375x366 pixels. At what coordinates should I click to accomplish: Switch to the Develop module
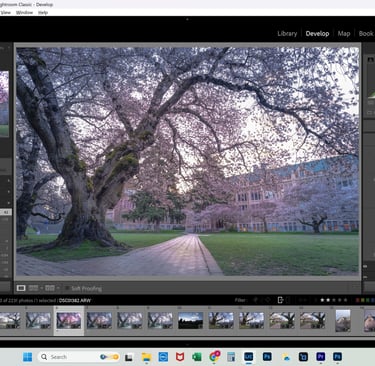click(x=317, y=34)
